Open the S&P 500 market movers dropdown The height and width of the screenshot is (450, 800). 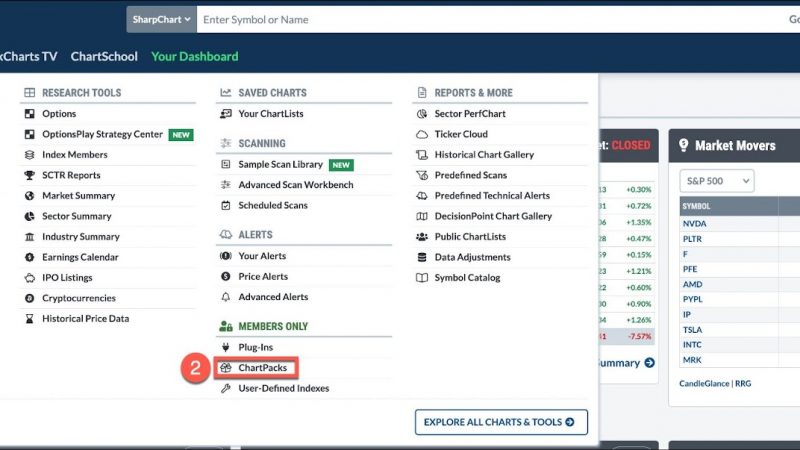click(x=717, y=181)
